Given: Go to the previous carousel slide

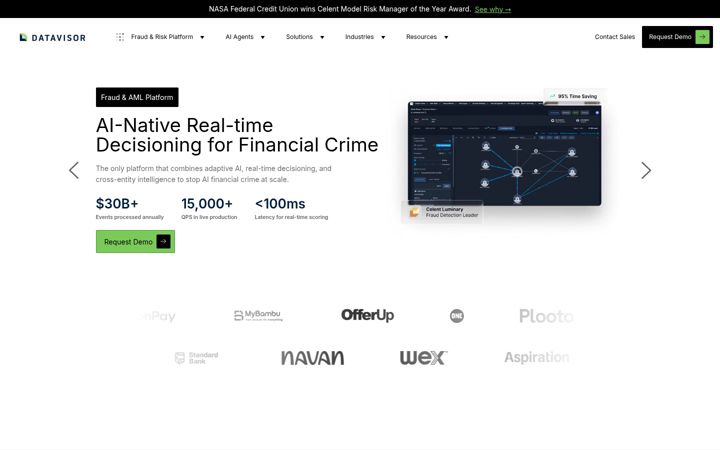Looking at the screenshot, I should tap(74, 170).
